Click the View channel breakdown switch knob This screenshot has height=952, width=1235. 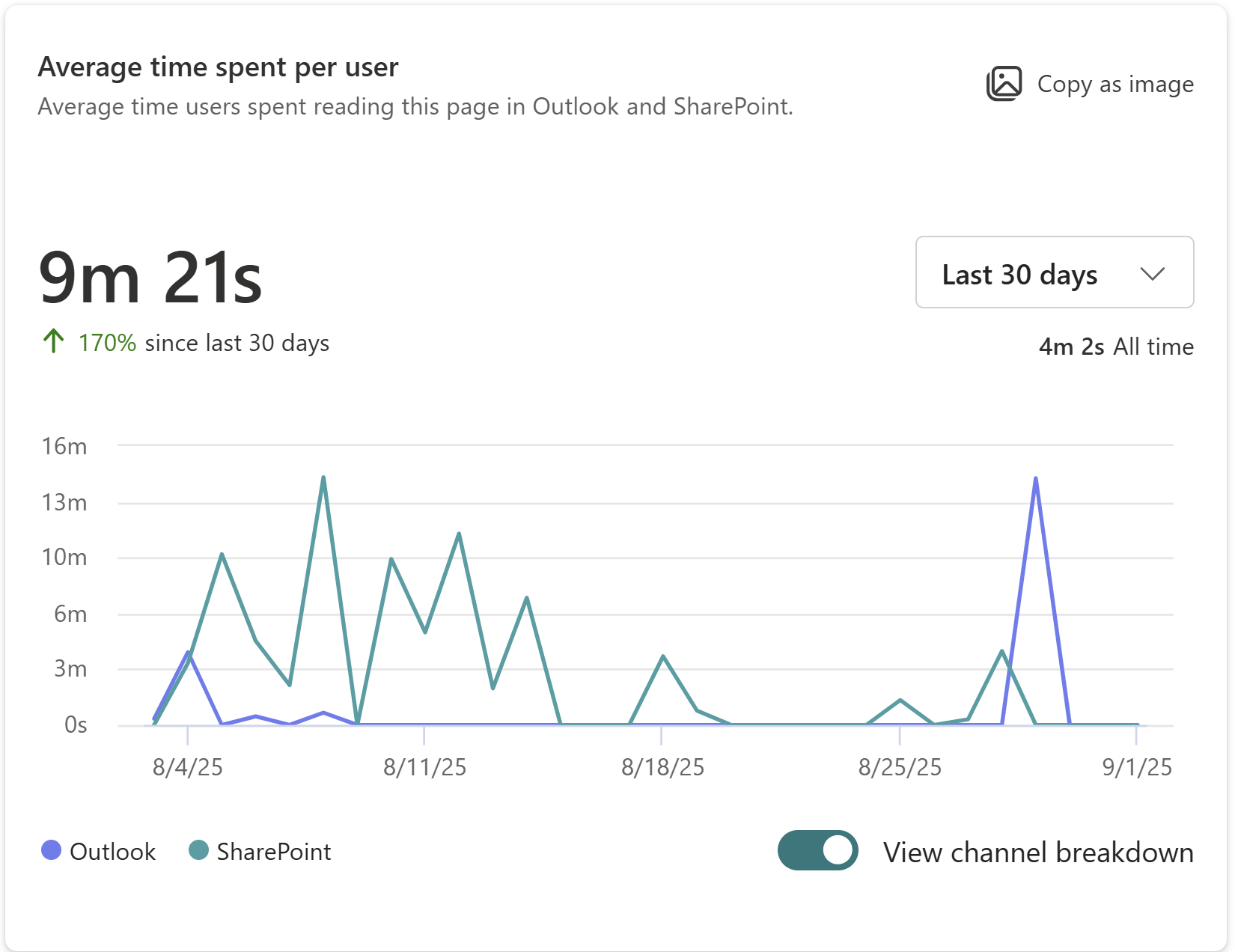[838, 850]
